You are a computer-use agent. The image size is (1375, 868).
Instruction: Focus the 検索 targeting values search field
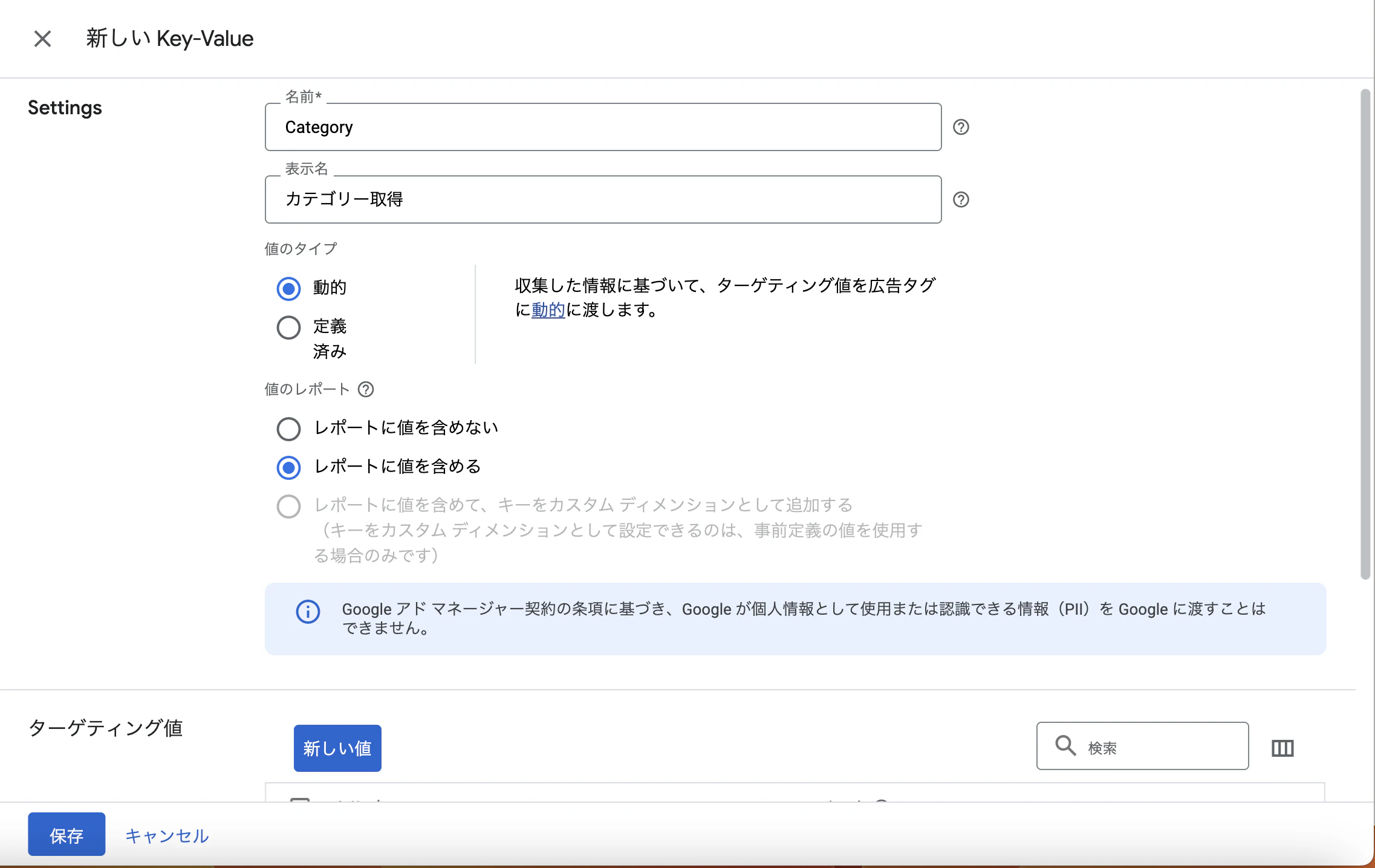pyautogui.click(x=1142, y=746)
